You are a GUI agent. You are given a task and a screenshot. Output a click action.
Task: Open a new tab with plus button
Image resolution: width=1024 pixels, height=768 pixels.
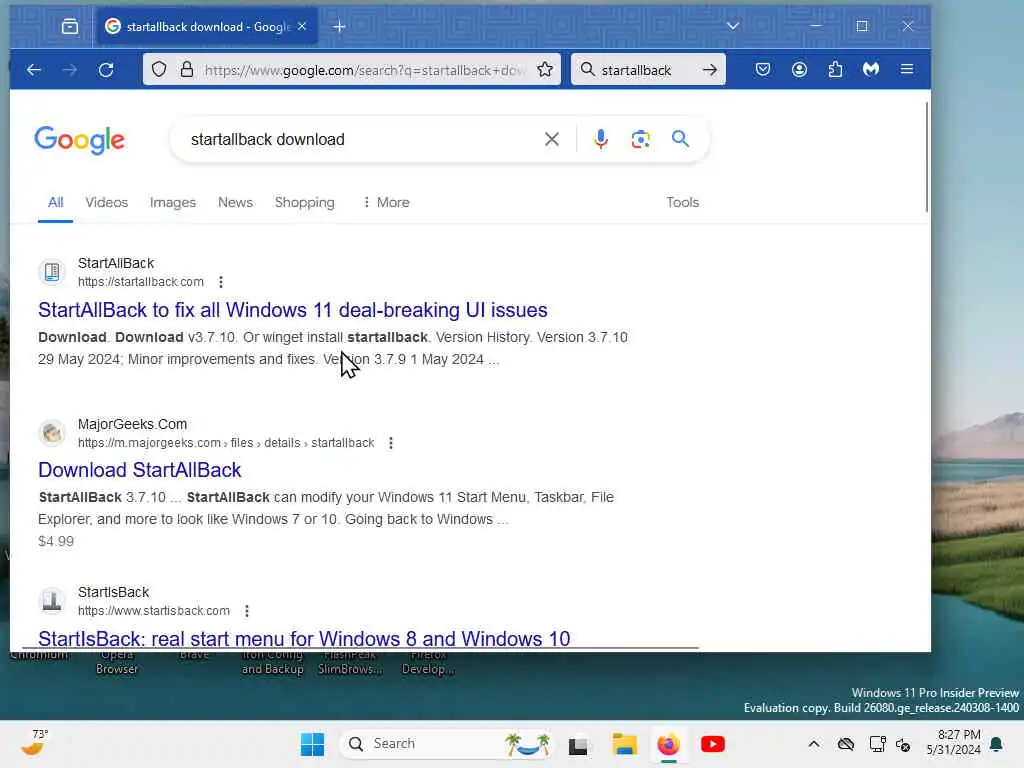tap(339, 27)
